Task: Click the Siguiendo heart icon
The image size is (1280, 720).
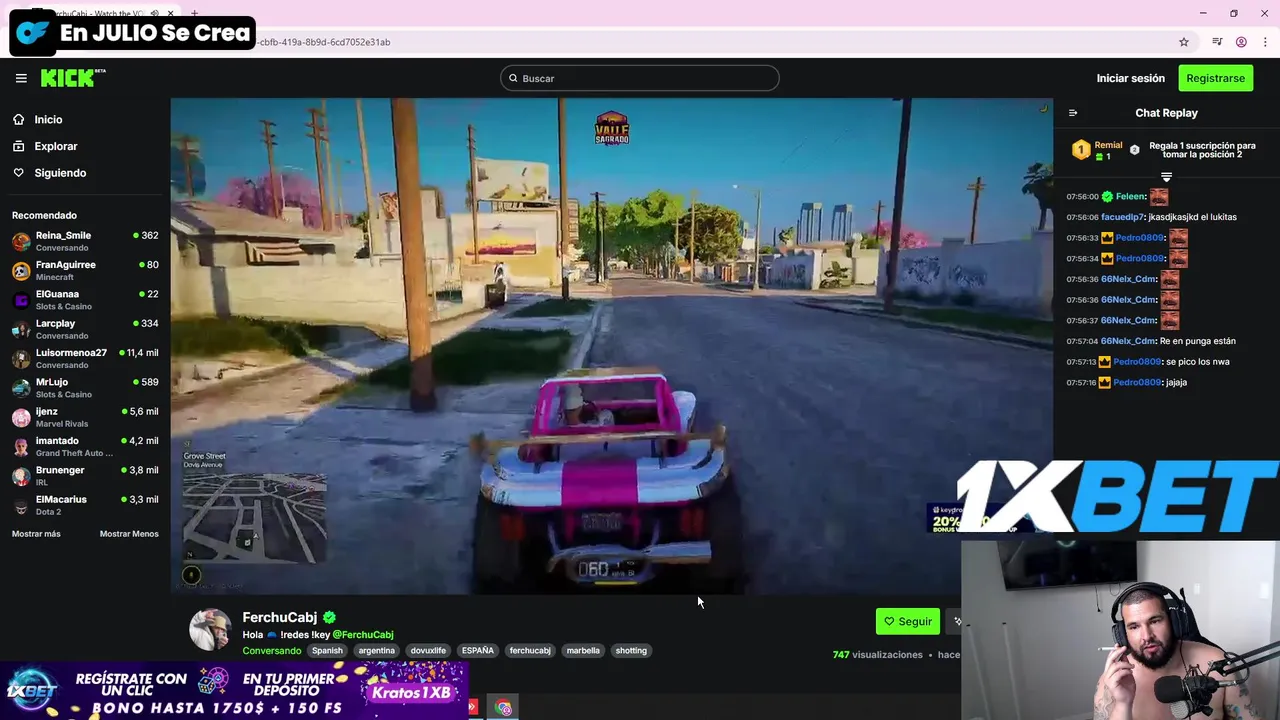Action: (x=19, y=173)
